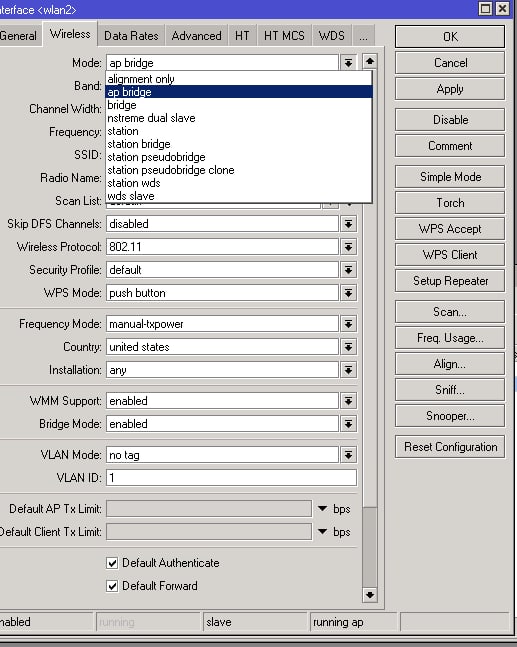The height and width of the screenshot is (647, 517).
Task: Click the OK button
Action: click(x=450, y=37)
